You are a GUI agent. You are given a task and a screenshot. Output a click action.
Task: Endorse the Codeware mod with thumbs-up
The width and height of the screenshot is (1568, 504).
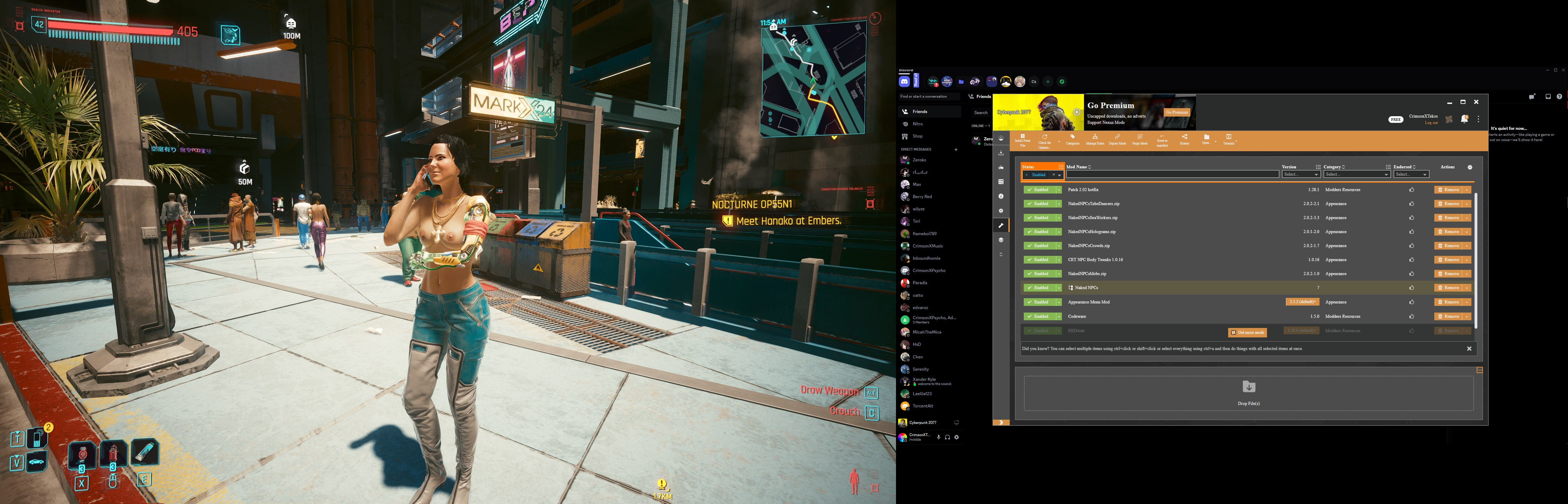tap(1412, 316)
